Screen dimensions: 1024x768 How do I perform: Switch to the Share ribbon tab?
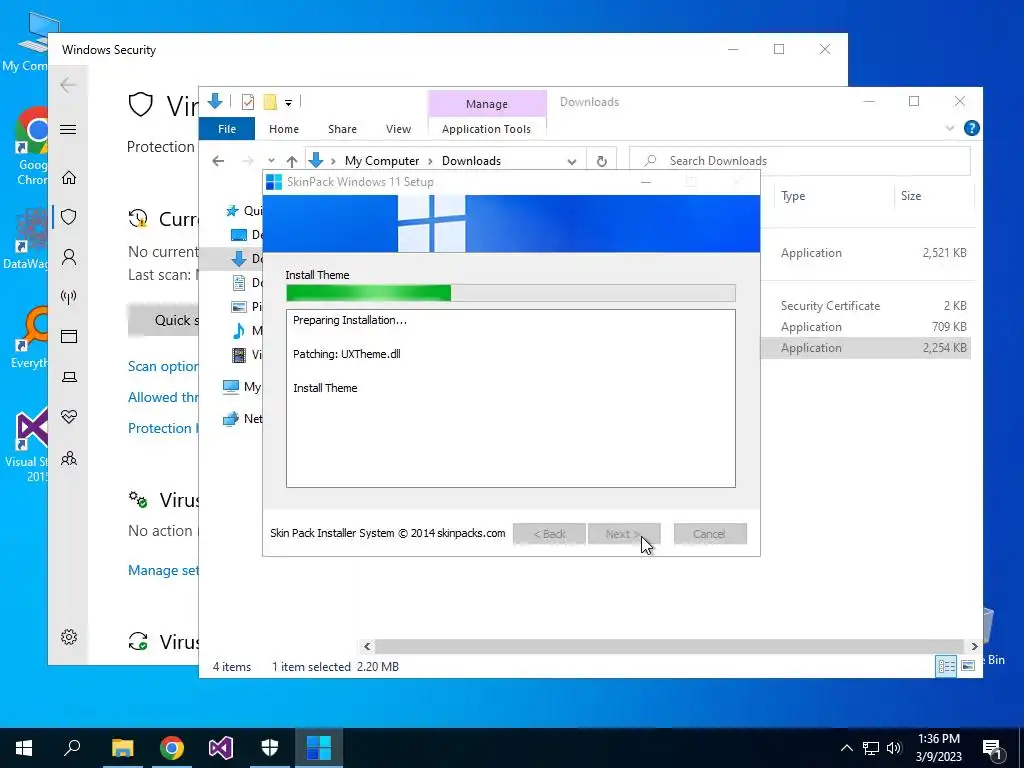pos(342,129)
